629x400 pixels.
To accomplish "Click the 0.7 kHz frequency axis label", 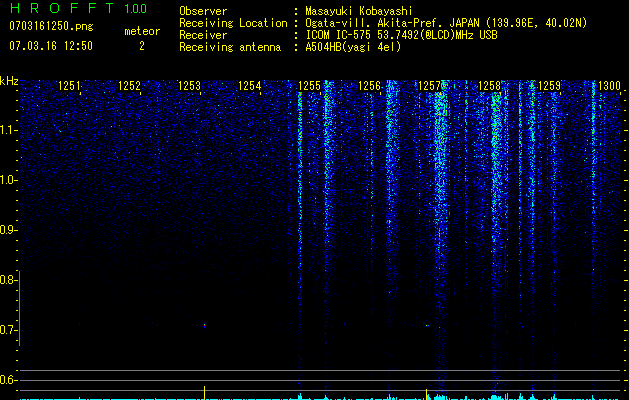I will [8, 330].
